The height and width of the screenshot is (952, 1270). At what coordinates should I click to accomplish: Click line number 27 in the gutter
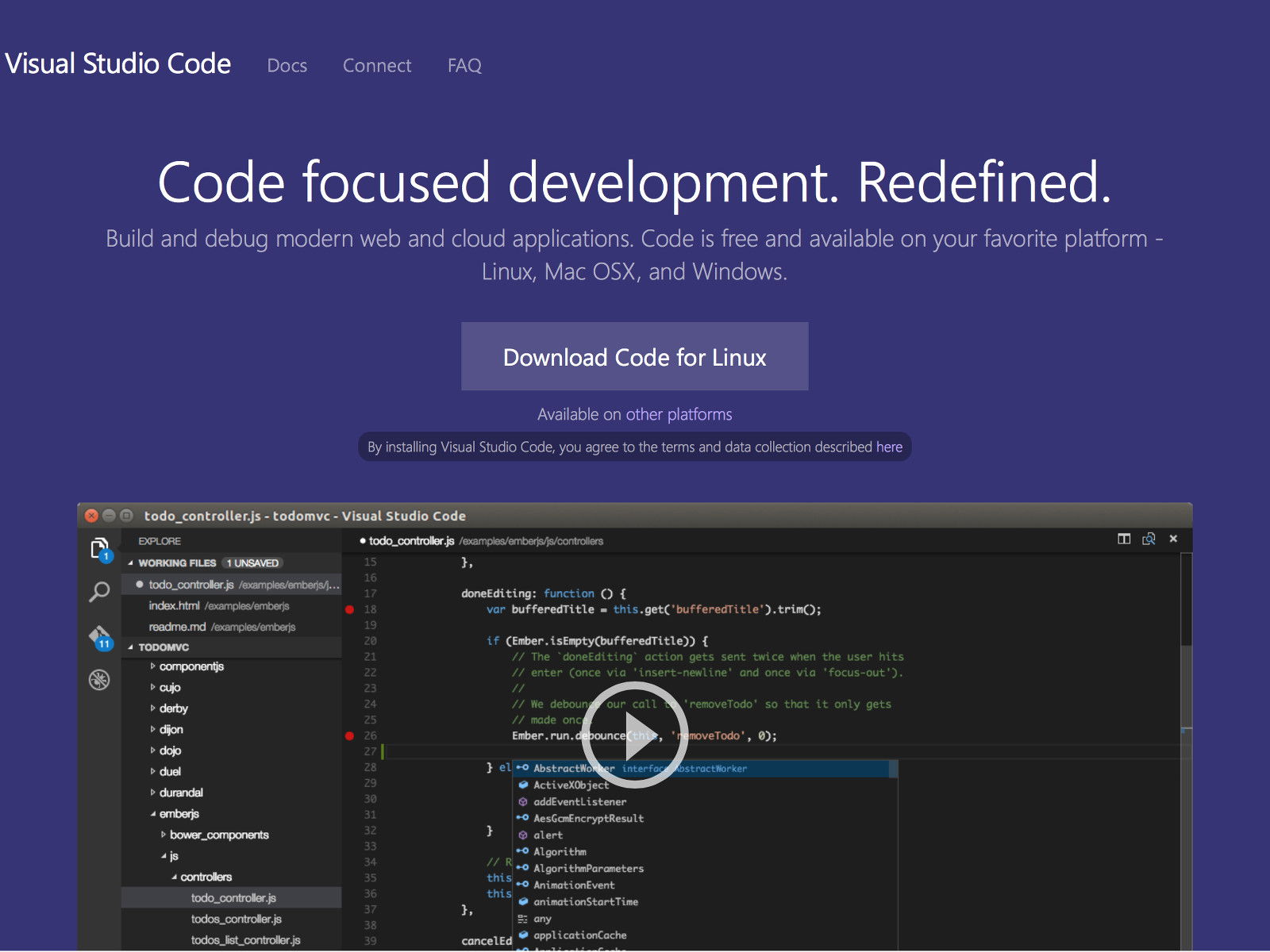pos(370,751)
